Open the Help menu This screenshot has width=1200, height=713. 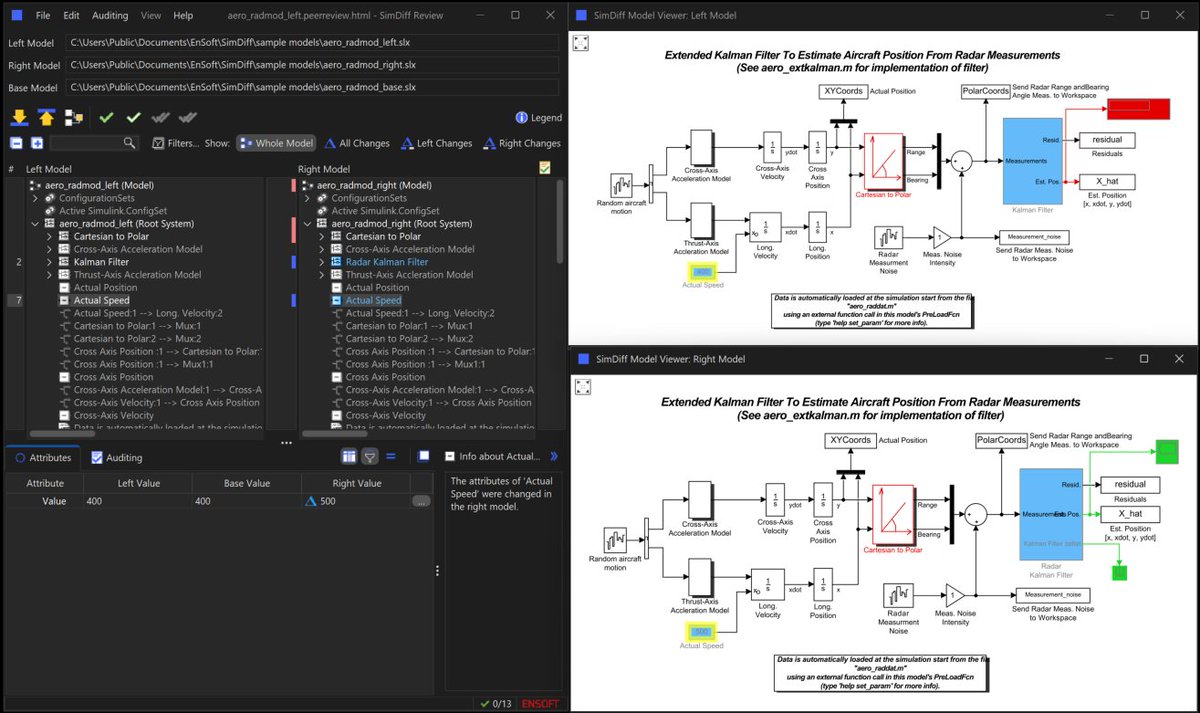pos(183,16)
